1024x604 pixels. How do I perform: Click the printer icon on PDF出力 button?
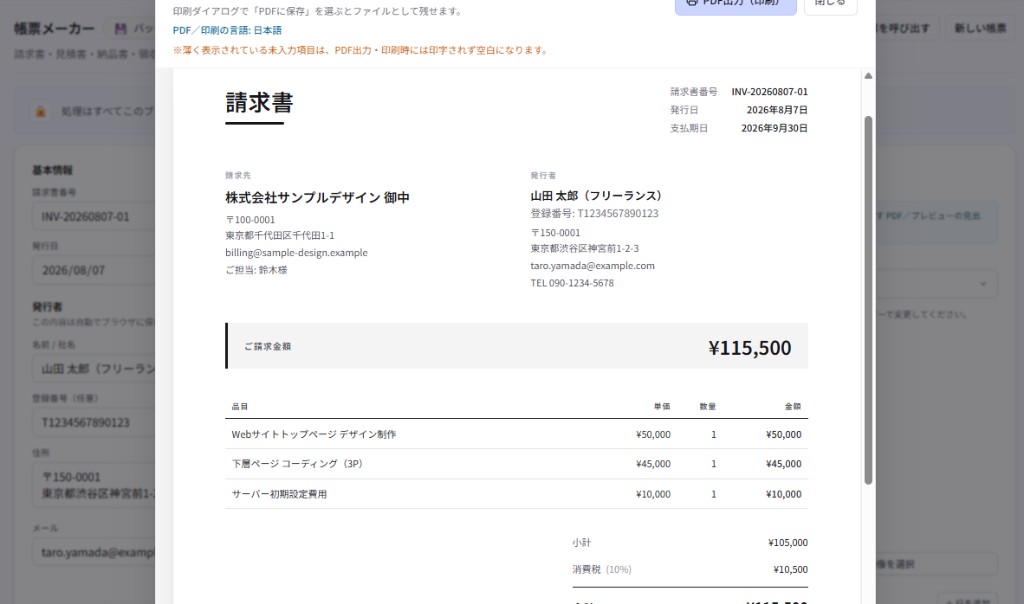click(692, 3)
